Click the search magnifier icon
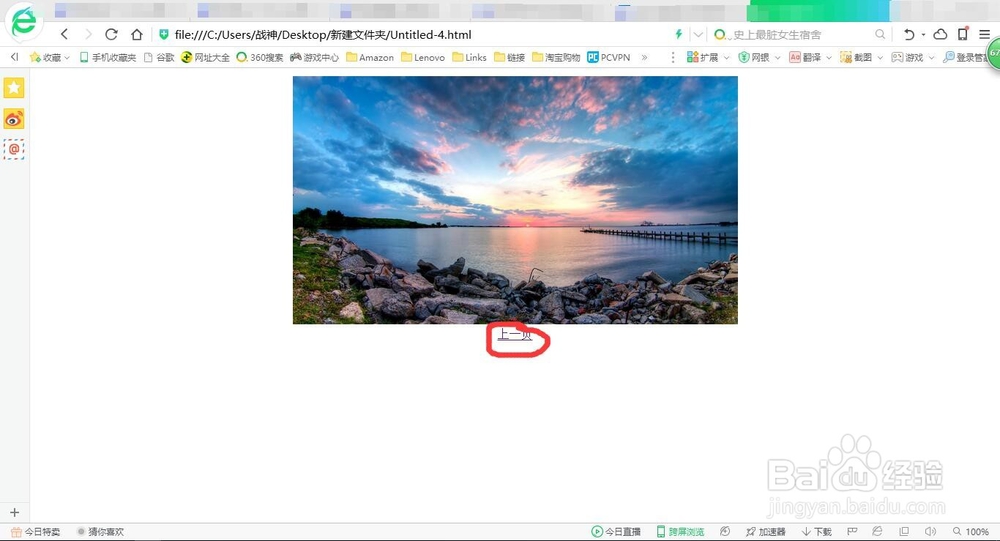Image resolution: width=1000 pixels, height=541 pixels. click(x=880, y=34)
